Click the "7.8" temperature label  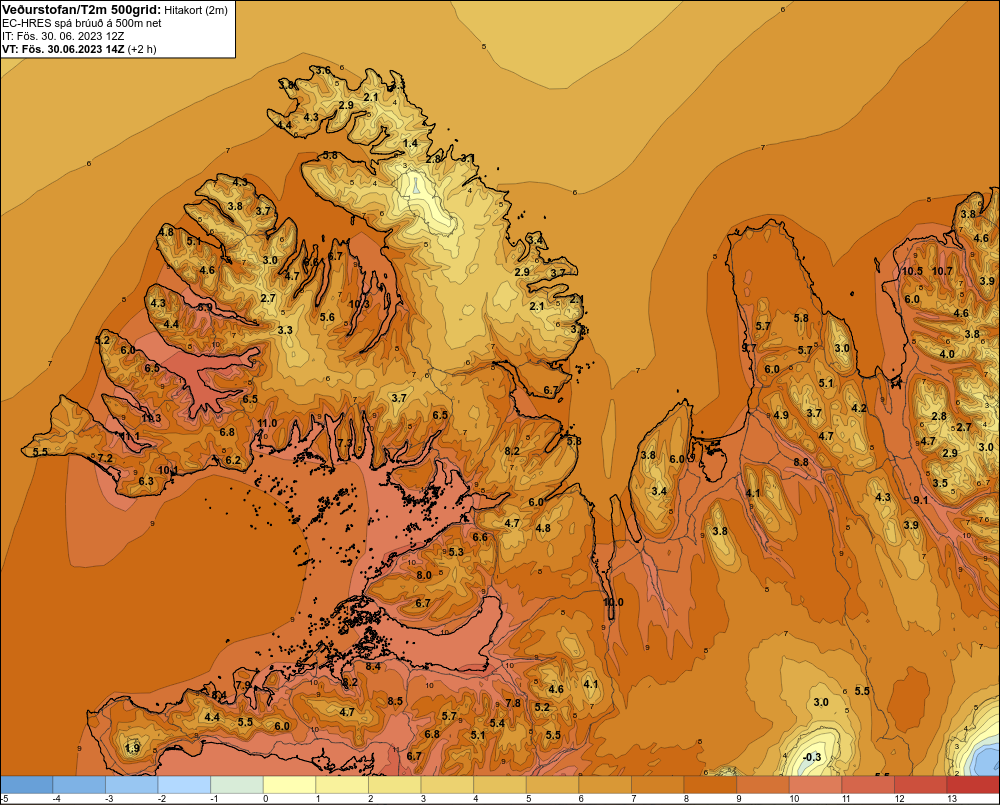(513, 703)
